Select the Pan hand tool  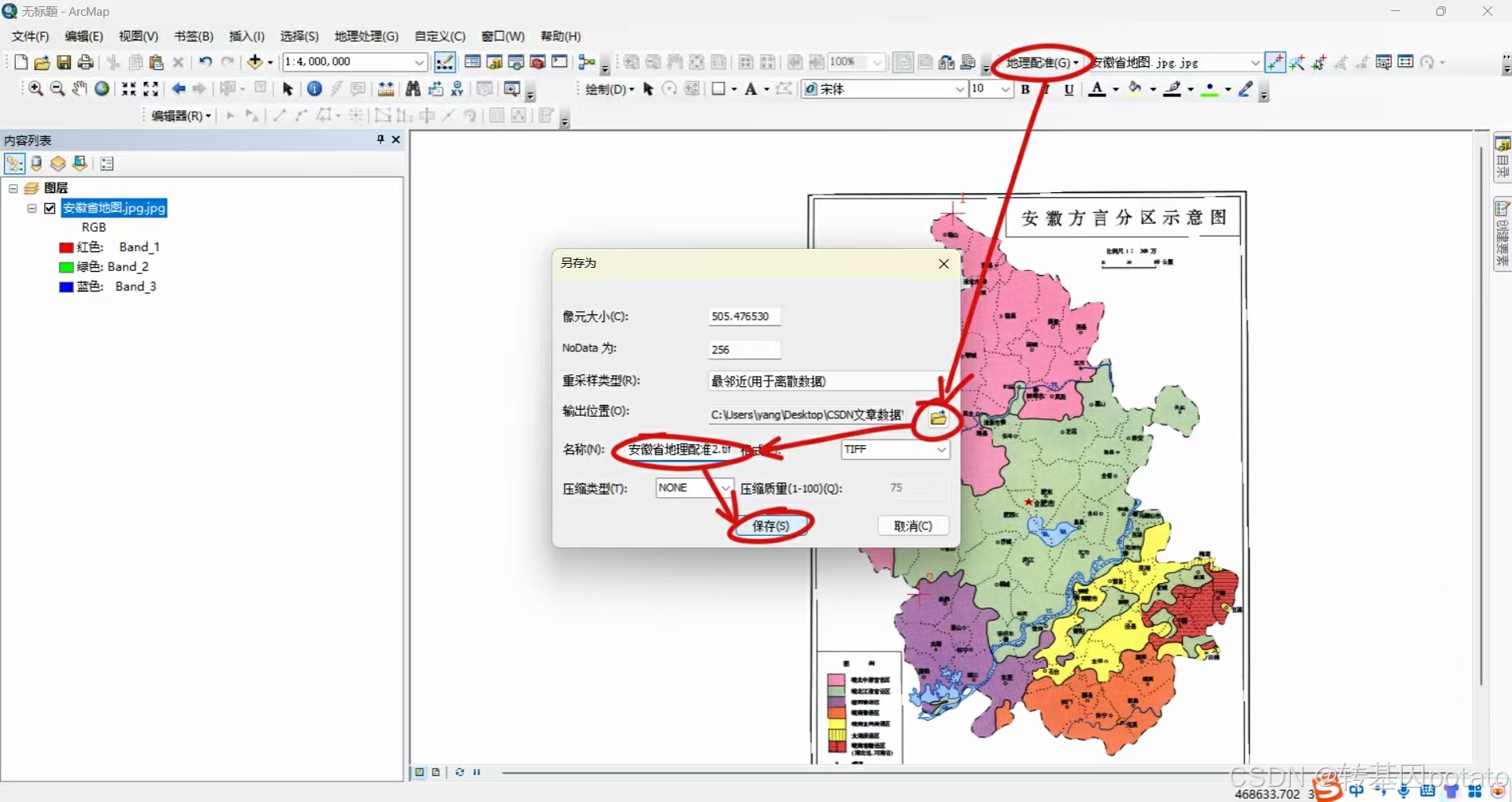click(x=80, y=89)
